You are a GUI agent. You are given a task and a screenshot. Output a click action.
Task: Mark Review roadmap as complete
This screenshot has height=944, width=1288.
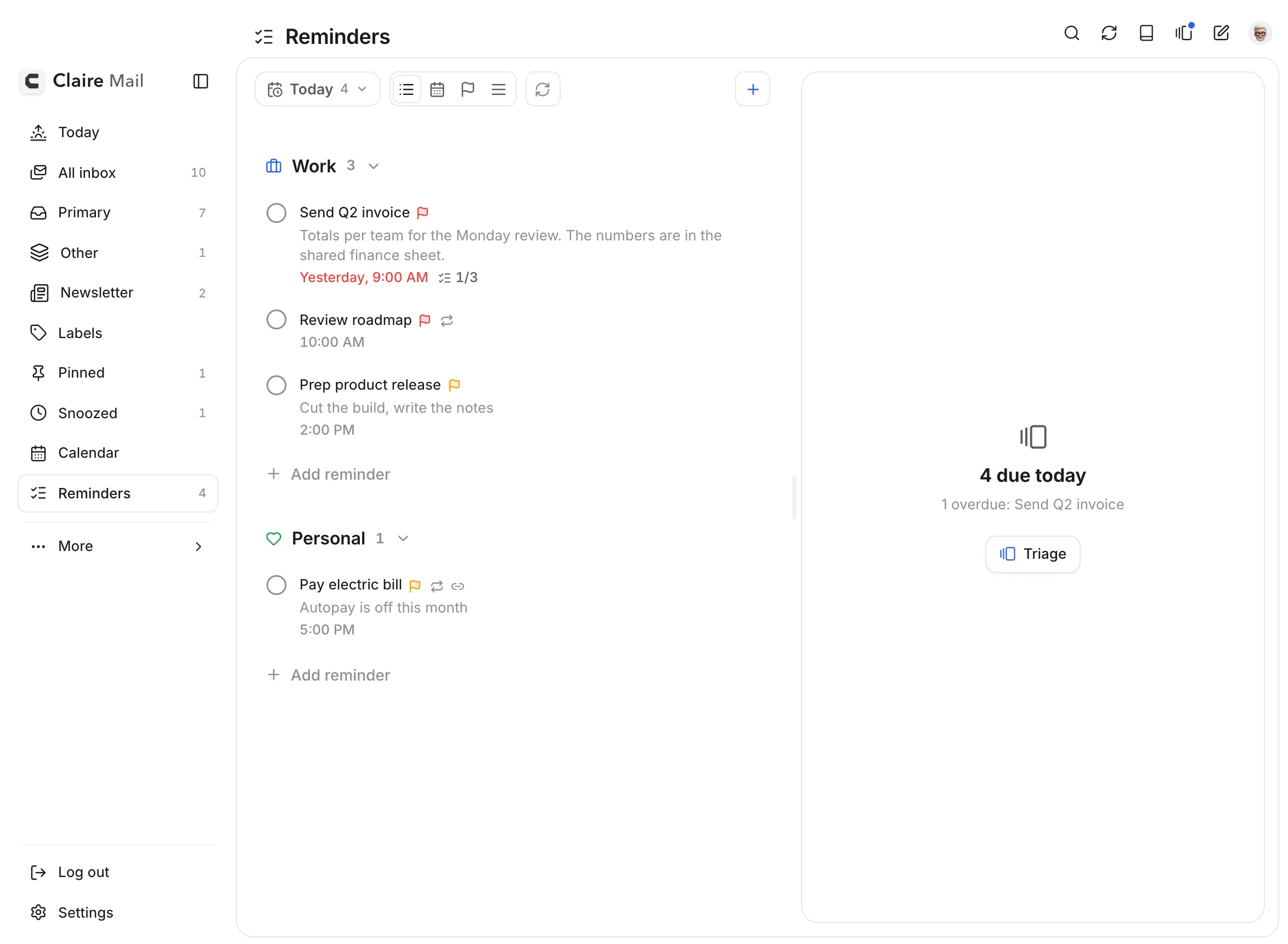click(276, 319)
